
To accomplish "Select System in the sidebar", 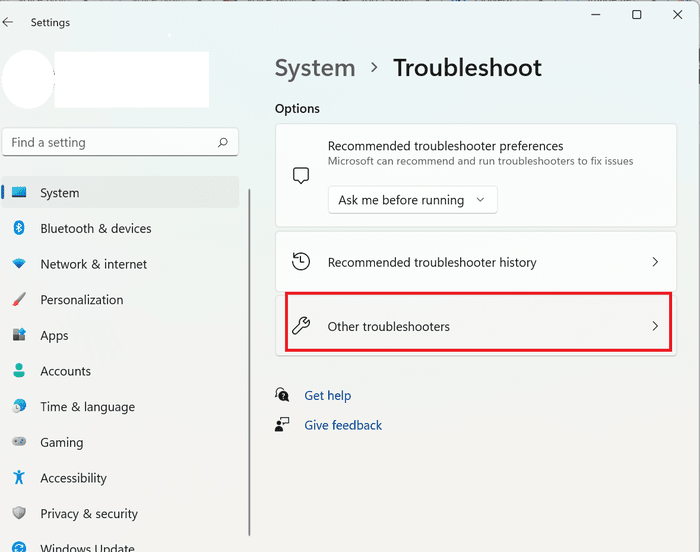I will [x=120, y=192].
